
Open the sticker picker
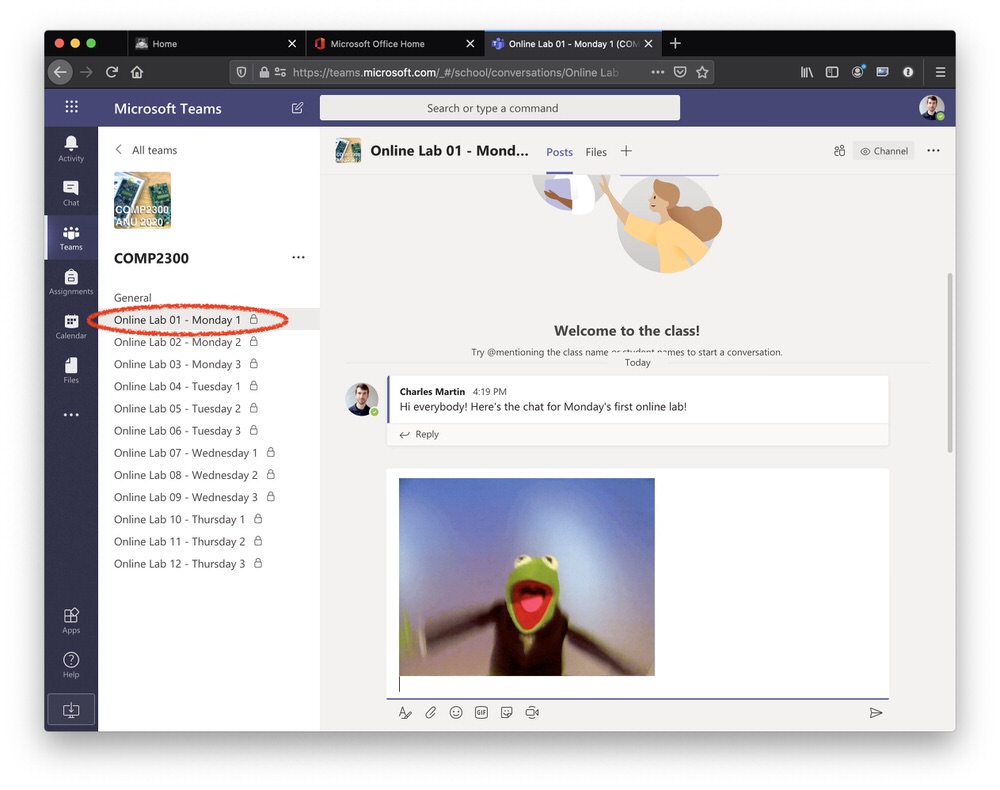(506, 712)
